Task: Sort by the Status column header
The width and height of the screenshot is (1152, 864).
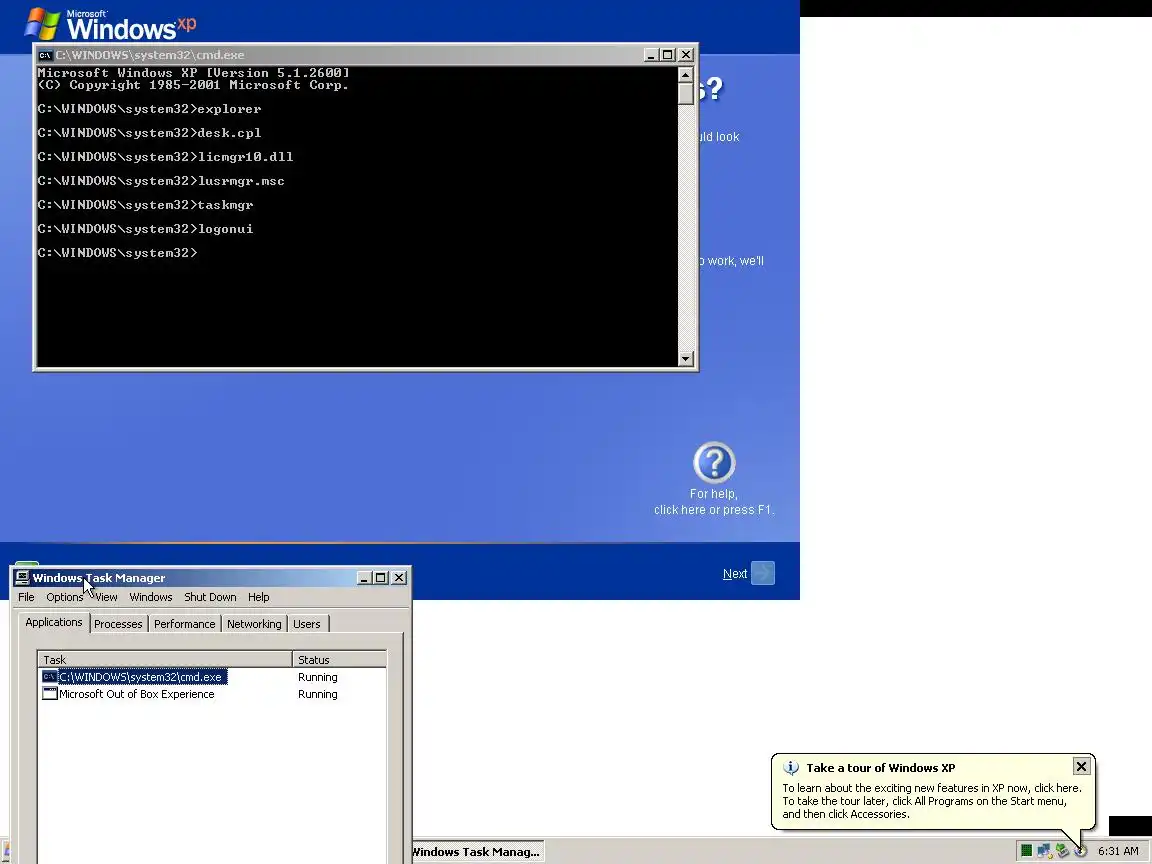Action: click(339, 660)
